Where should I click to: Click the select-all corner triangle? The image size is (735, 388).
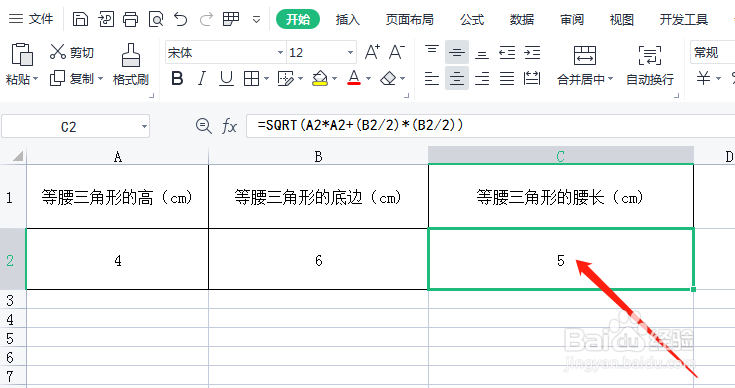(x=17, y=156)
